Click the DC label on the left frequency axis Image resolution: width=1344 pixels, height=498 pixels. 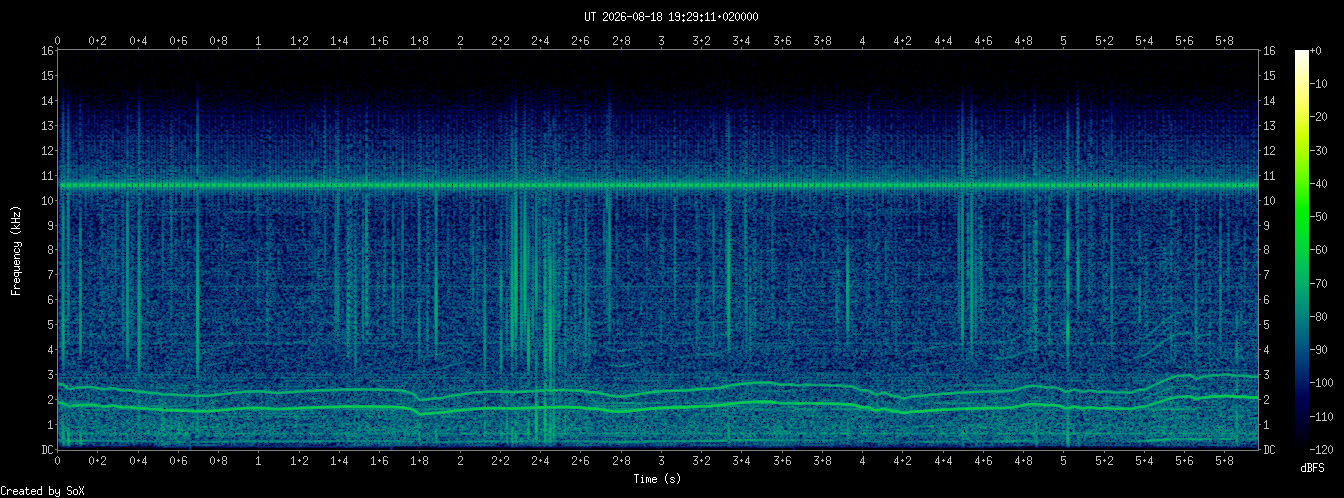47,449
